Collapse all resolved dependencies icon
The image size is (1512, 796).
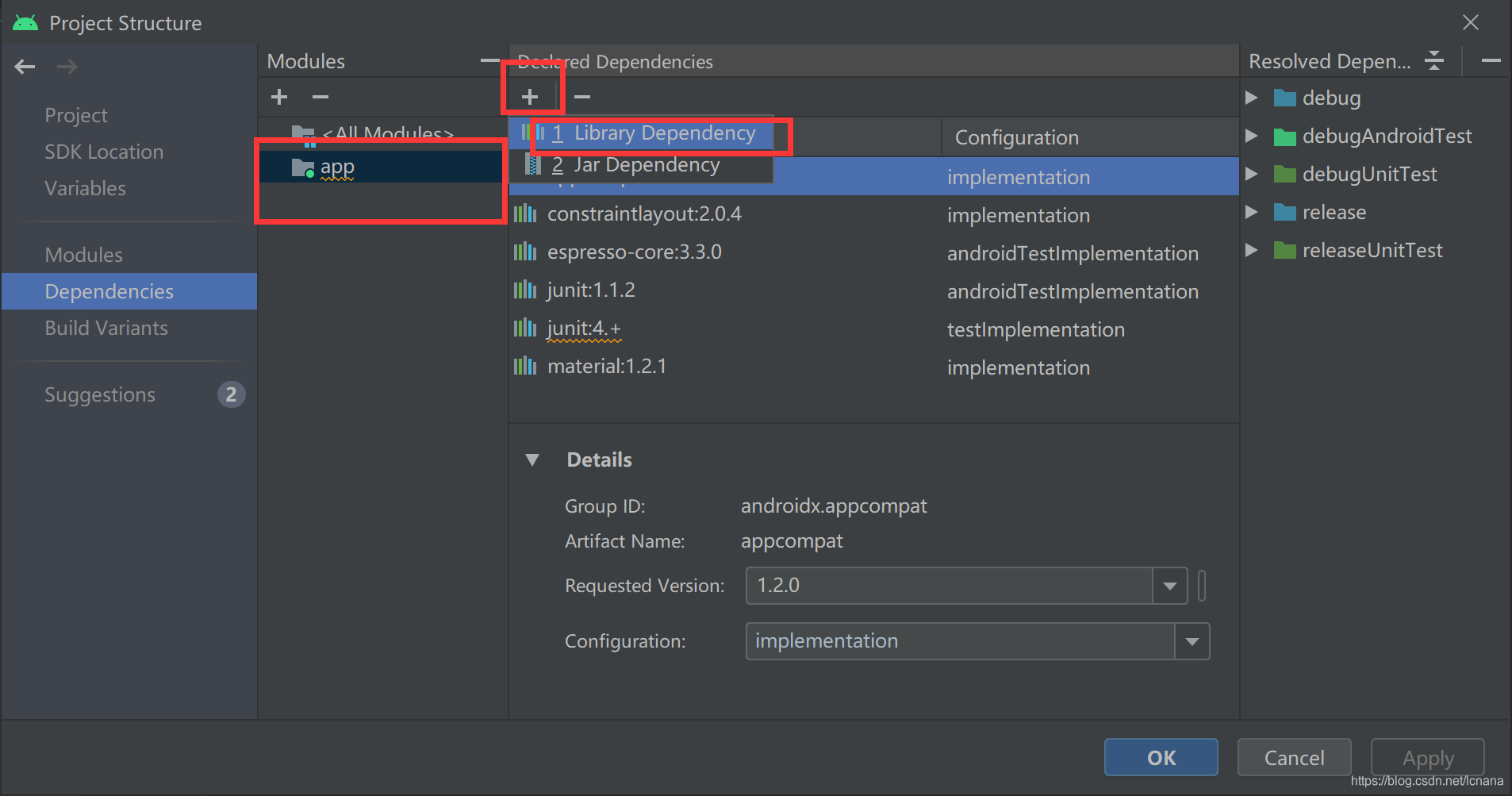(1434, 60)
